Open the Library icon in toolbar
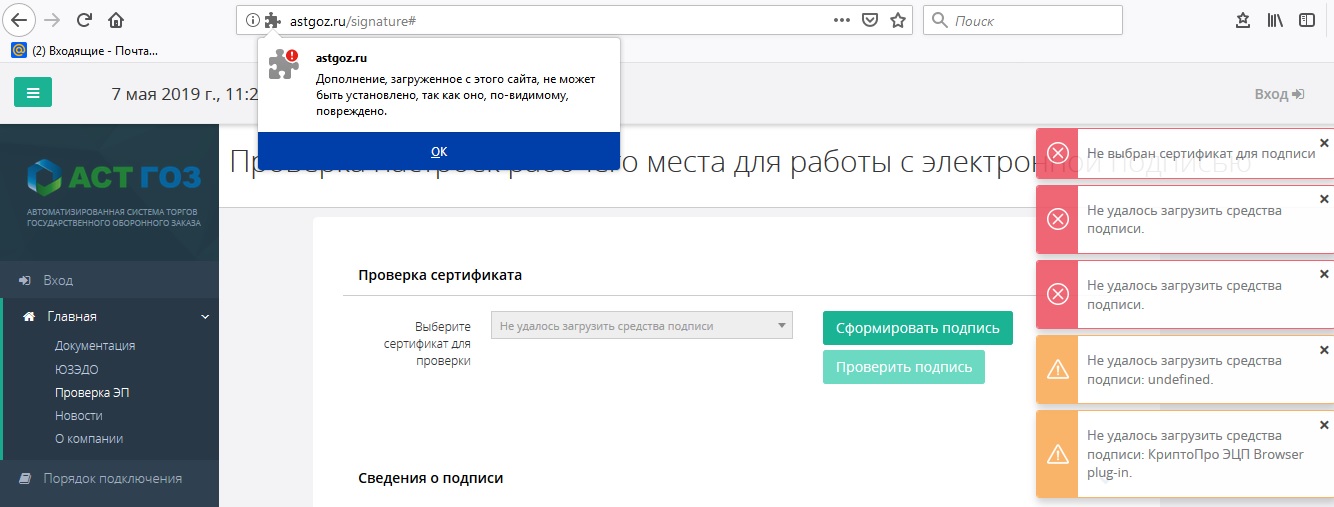1334x507 pixels. click(1275, 20)
